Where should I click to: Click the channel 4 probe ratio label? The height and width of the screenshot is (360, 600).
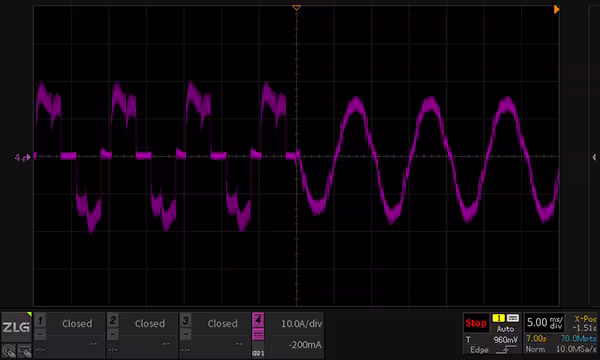click(258, 353)
